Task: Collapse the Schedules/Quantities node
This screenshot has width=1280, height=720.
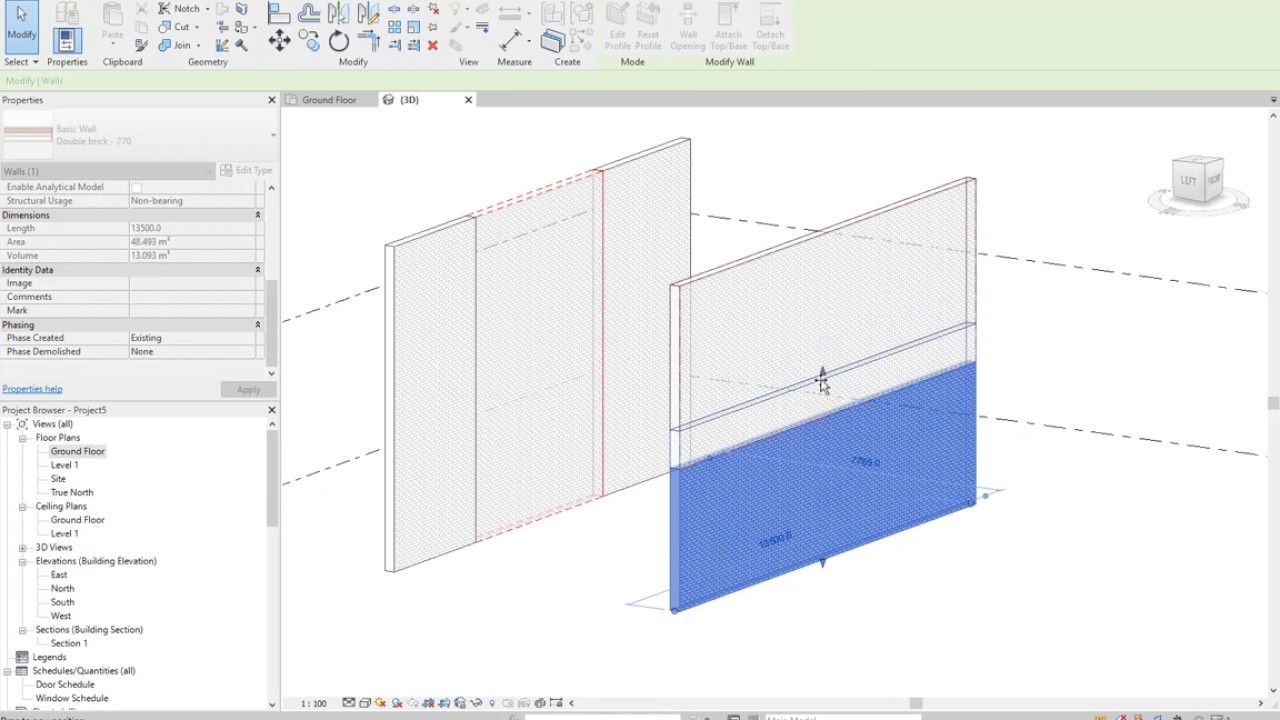Action: coord(8,671)
